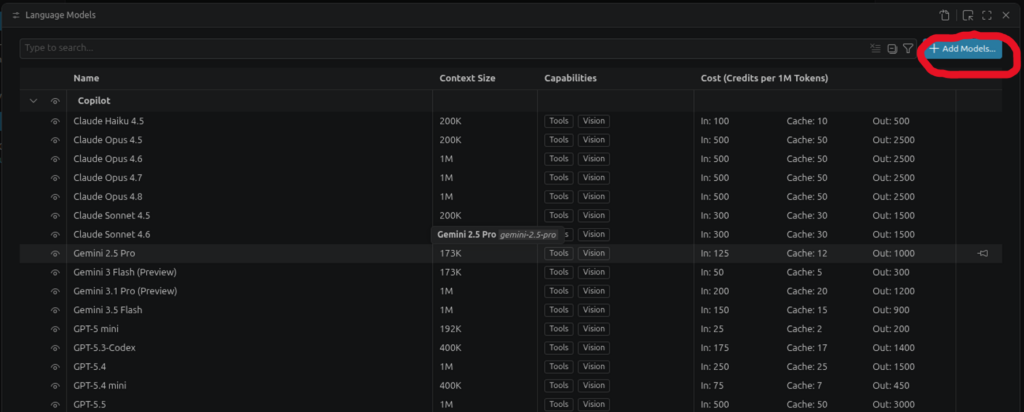Image resolution: width=1024 pixels, height=412 pixels.
Task: Select the GPT-5.3-Codex model name
Action: click(104, 348)
